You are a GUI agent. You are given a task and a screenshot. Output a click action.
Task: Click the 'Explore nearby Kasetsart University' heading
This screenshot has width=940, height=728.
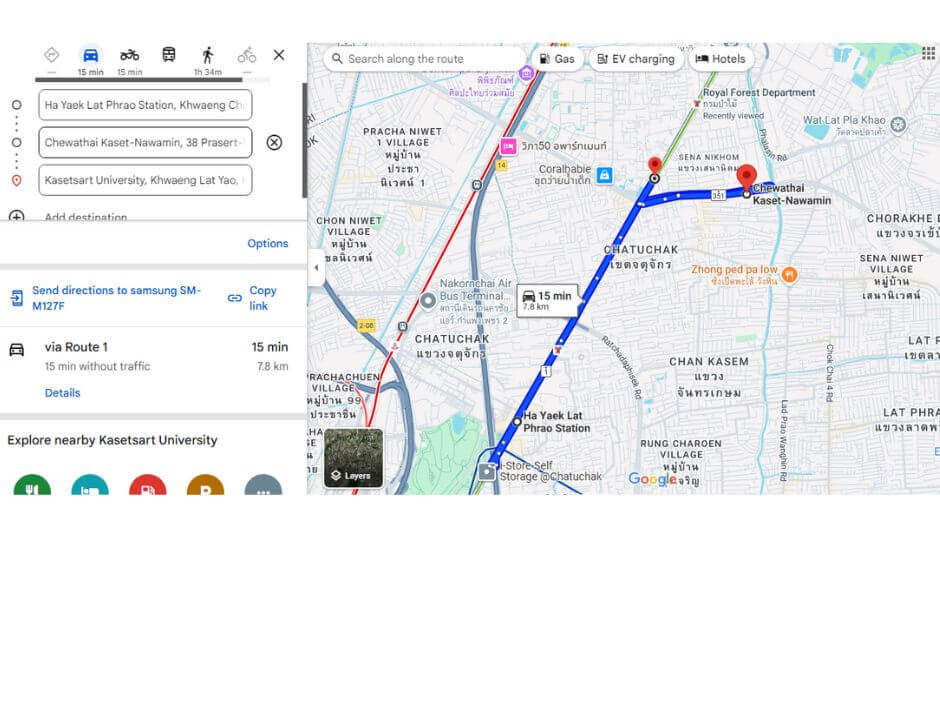click(x=112, y=440)
